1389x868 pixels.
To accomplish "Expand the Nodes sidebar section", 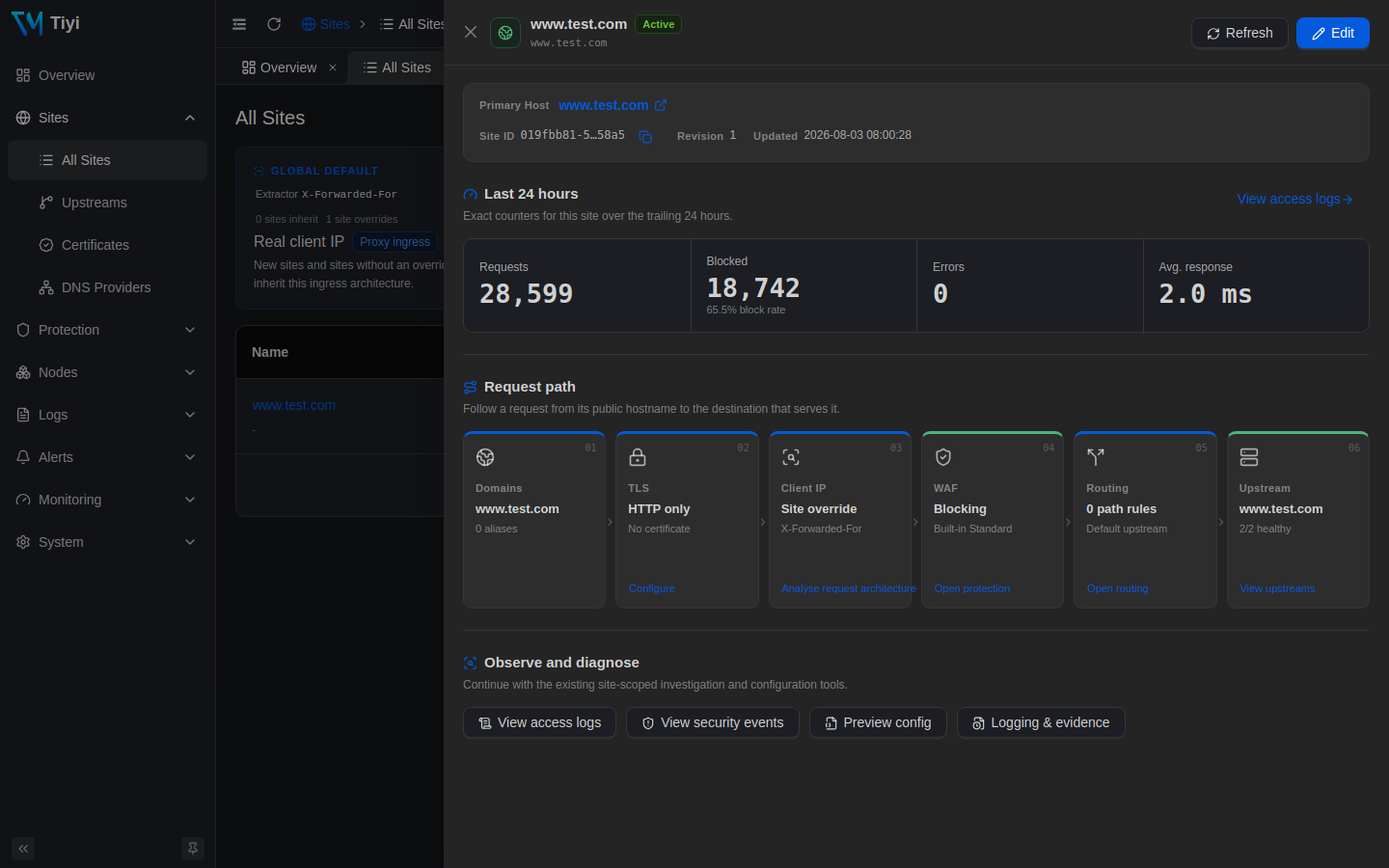I will click(107, 372).
